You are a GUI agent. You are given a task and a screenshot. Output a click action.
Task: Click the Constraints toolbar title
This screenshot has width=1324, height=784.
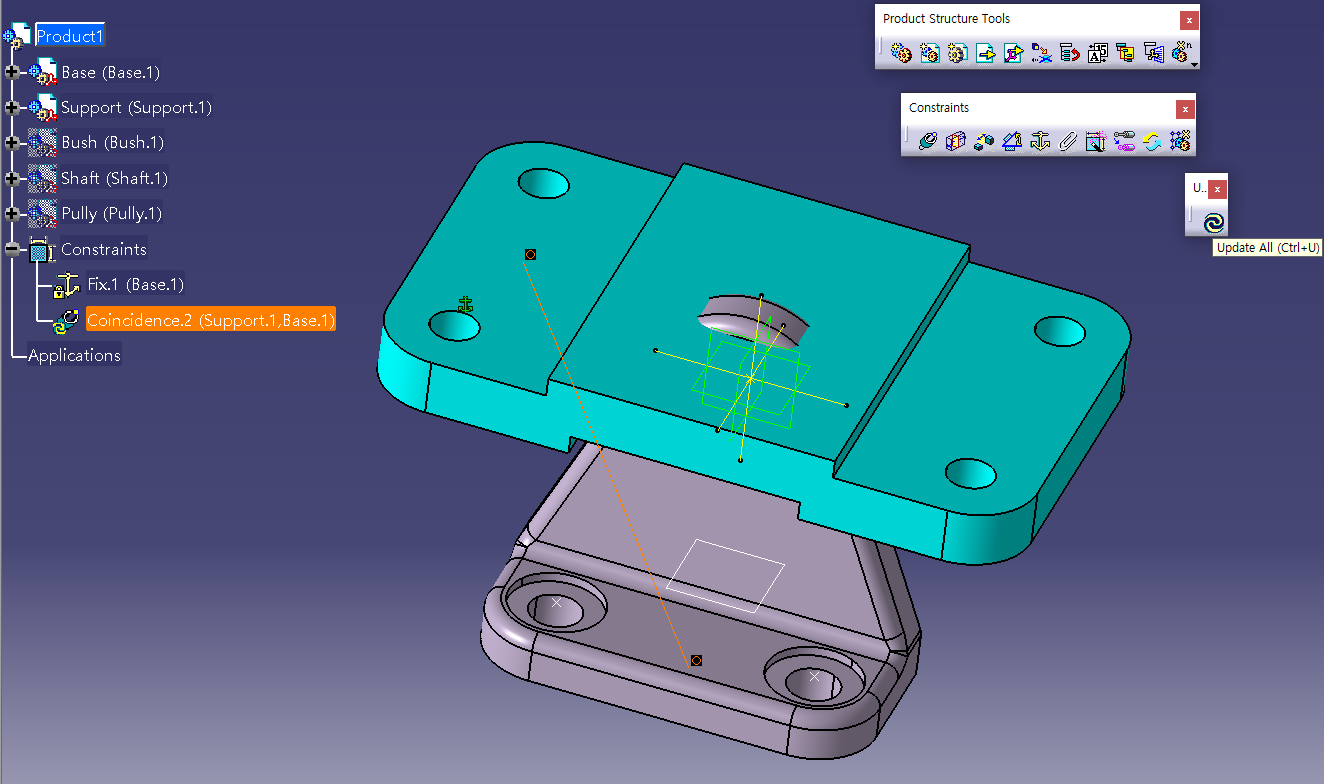pos(939,108)
